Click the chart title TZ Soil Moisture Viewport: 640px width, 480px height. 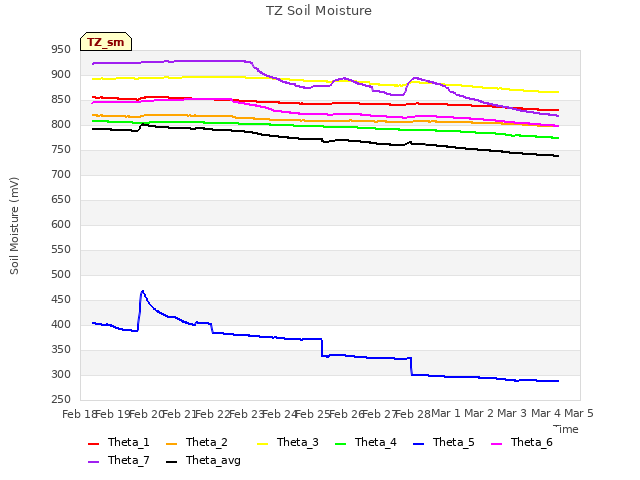(x=319, y=11)
